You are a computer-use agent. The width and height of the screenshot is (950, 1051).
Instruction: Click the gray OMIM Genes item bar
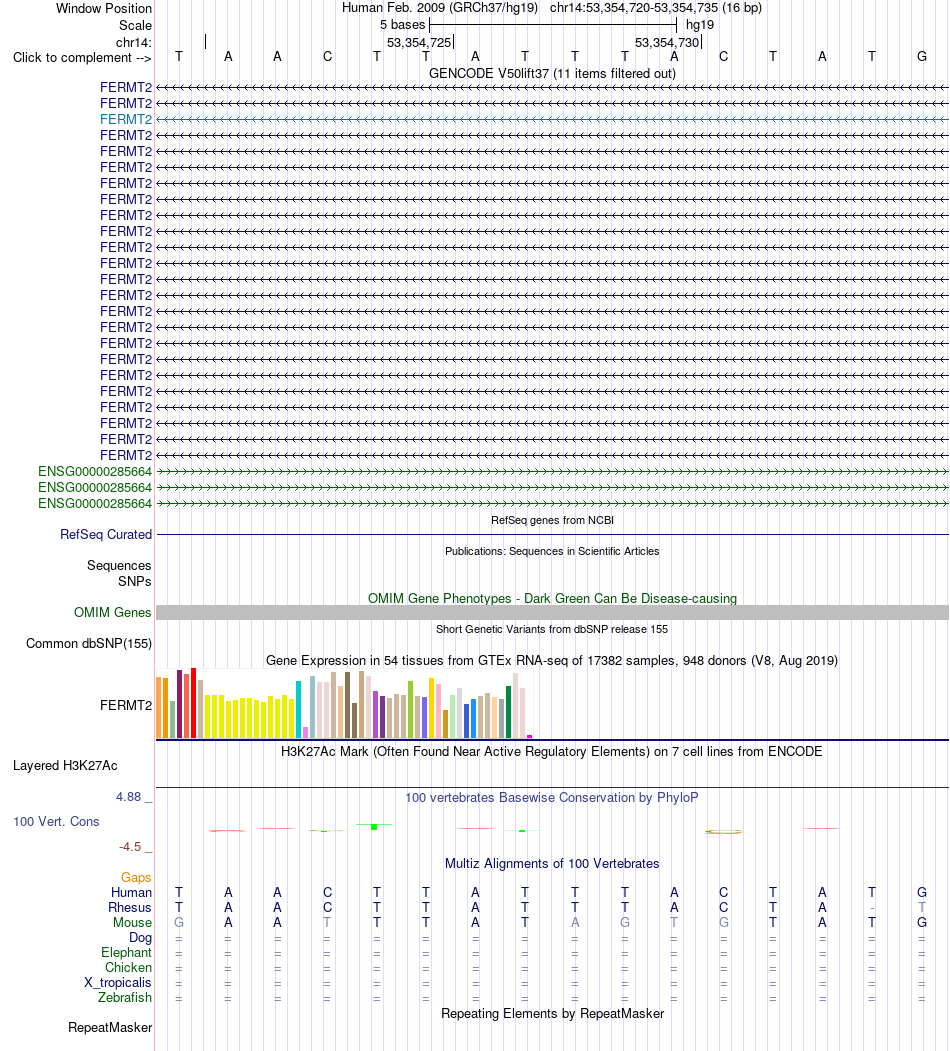pos(552,612)
